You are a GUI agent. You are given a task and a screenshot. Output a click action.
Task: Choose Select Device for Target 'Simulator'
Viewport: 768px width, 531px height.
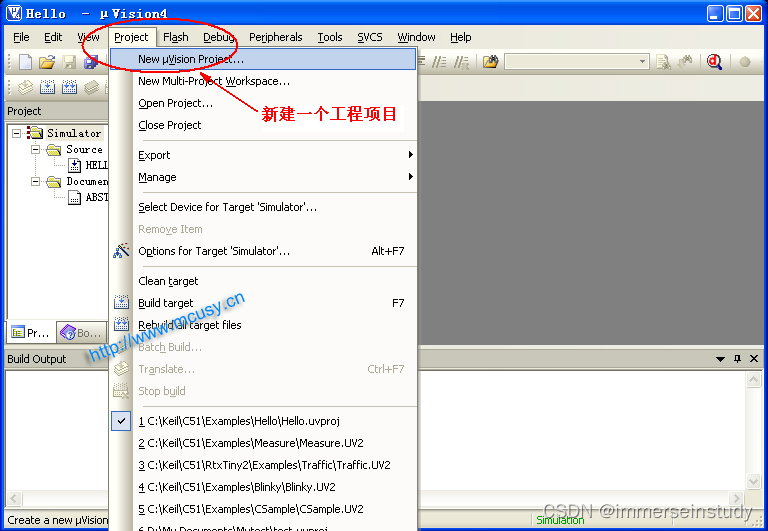[x=275, y=207]
